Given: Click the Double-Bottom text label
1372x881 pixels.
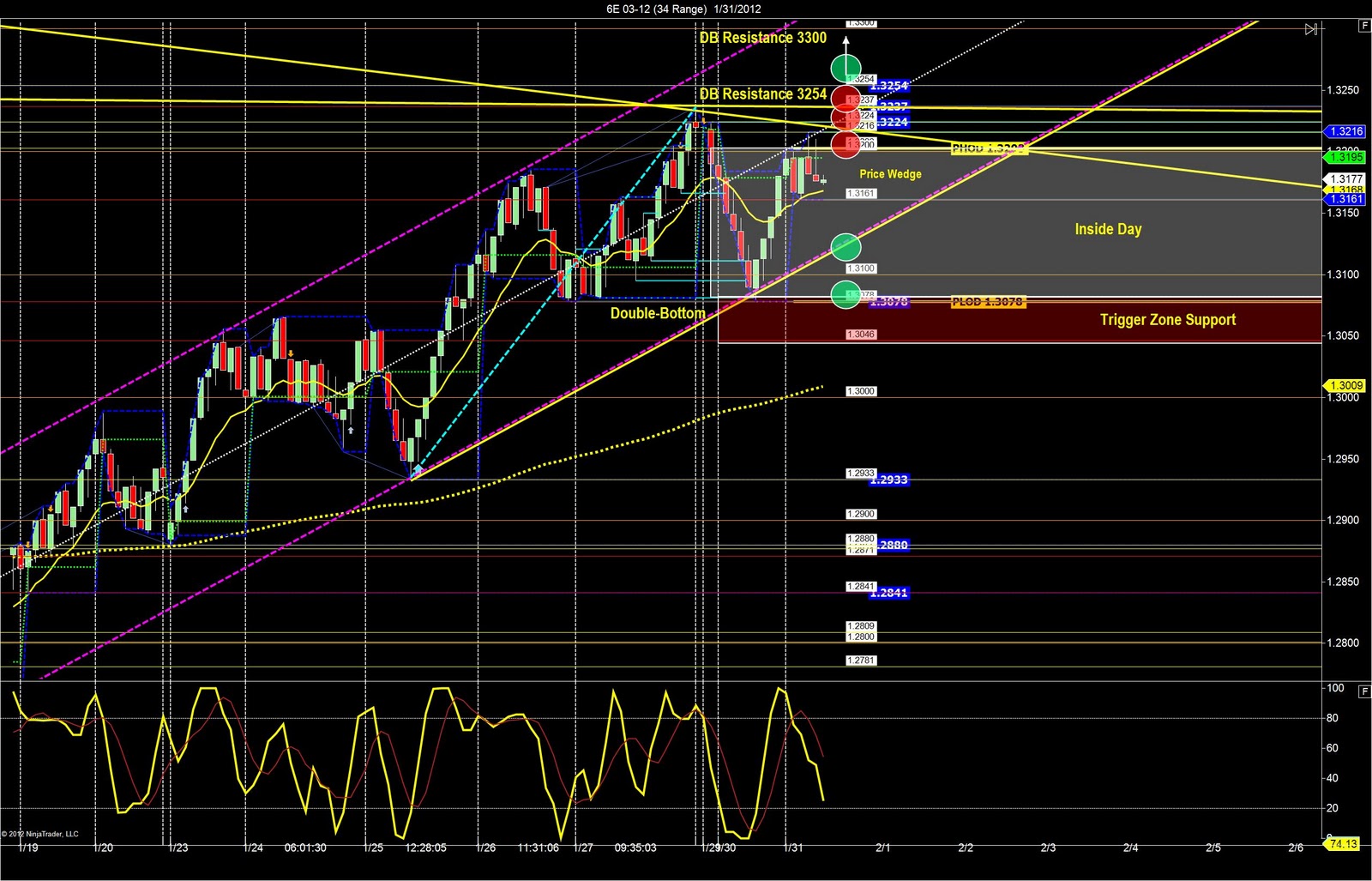Looking at the screenshot, I should (x=657, y=313).
